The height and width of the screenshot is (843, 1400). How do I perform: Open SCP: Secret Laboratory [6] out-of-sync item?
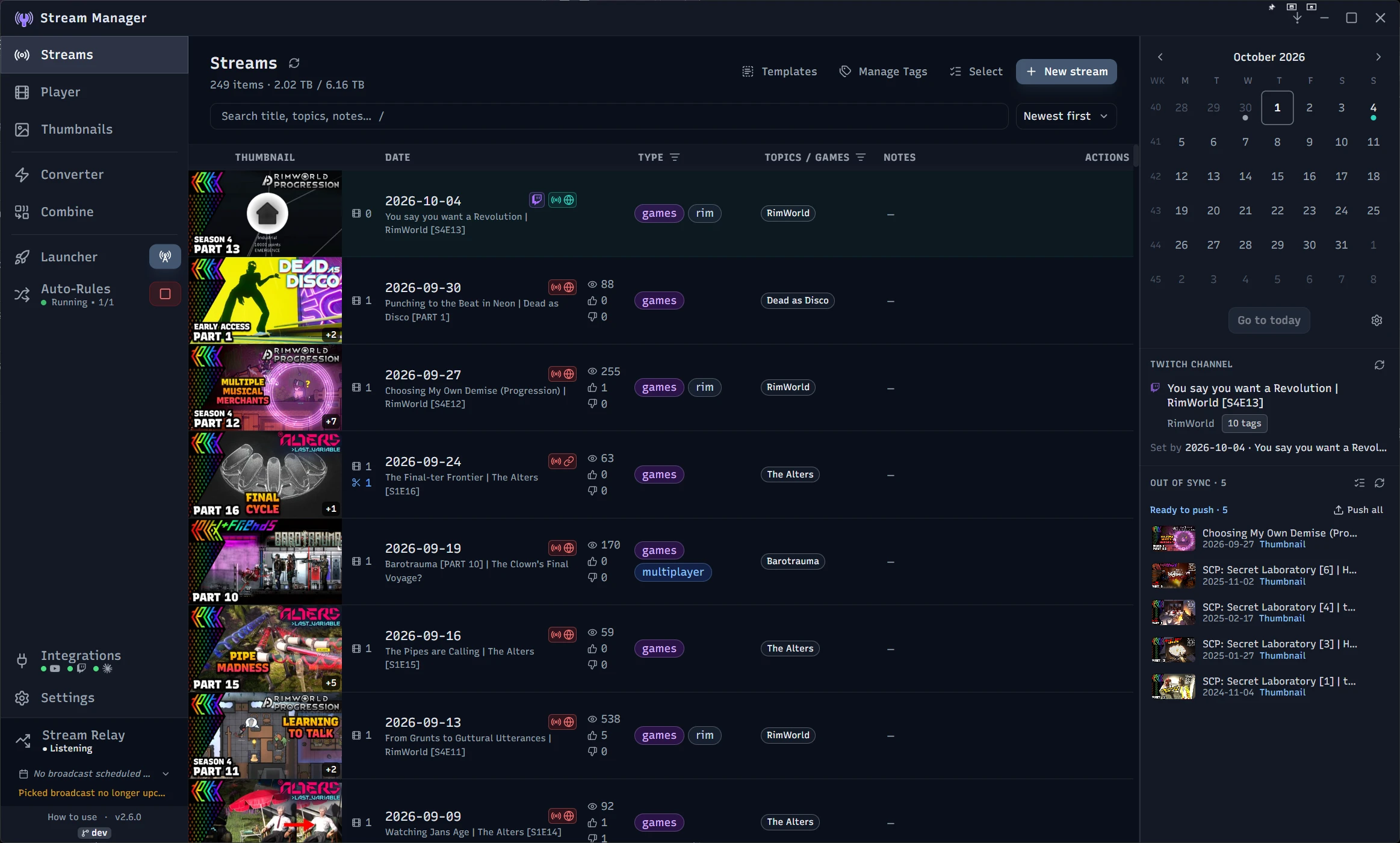click(x=1268, y=575)
